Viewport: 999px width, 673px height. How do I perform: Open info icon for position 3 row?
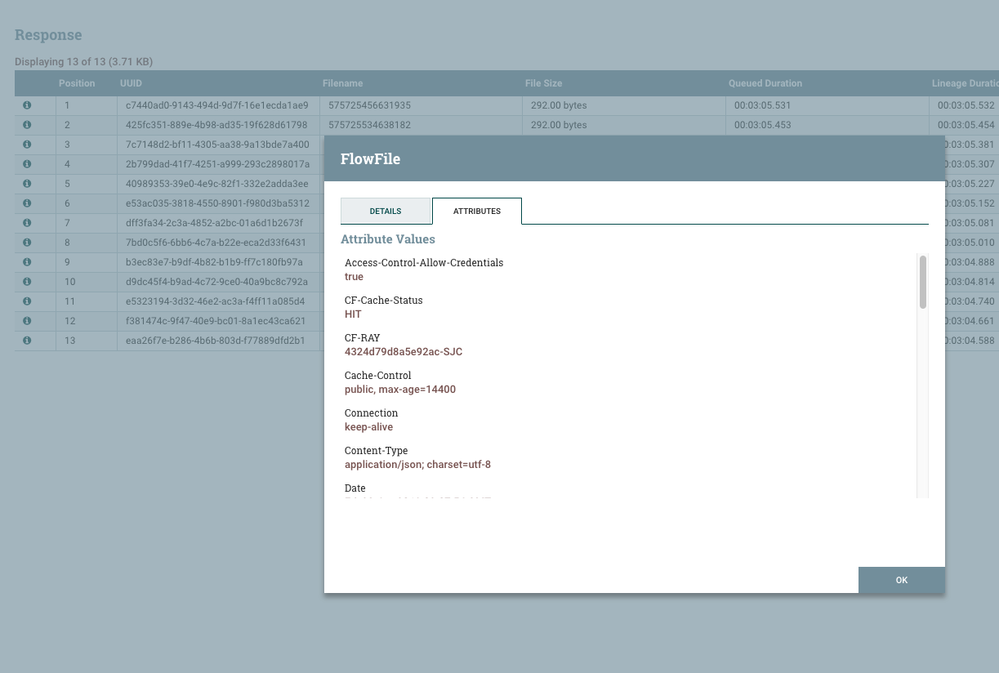point(27,145)
